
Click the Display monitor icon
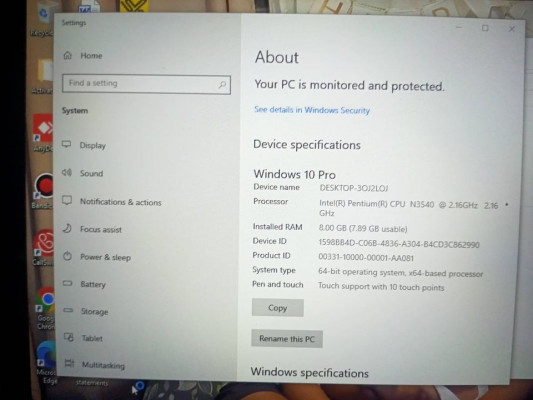click(x=67, y=144)
